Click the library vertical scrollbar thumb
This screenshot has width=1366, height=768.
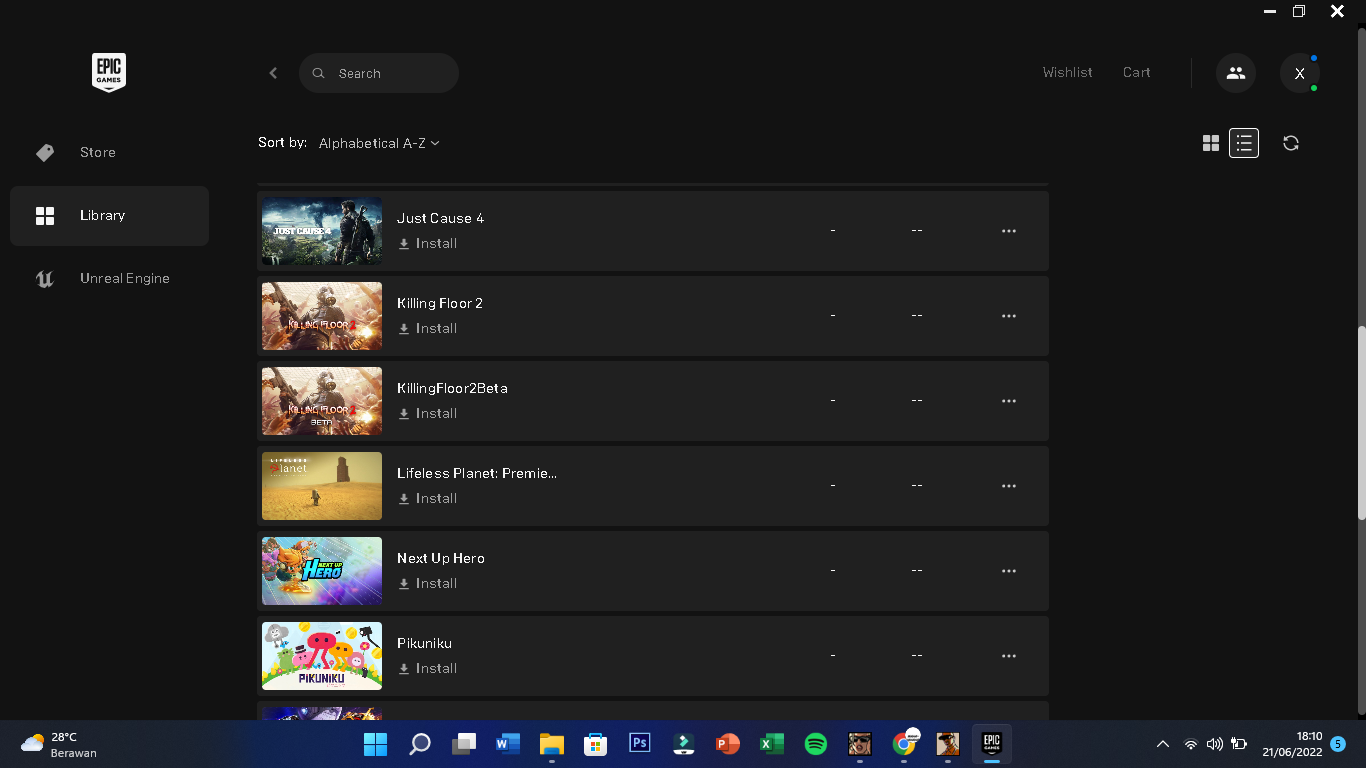pyautogui.click(x=1361, y=422)
